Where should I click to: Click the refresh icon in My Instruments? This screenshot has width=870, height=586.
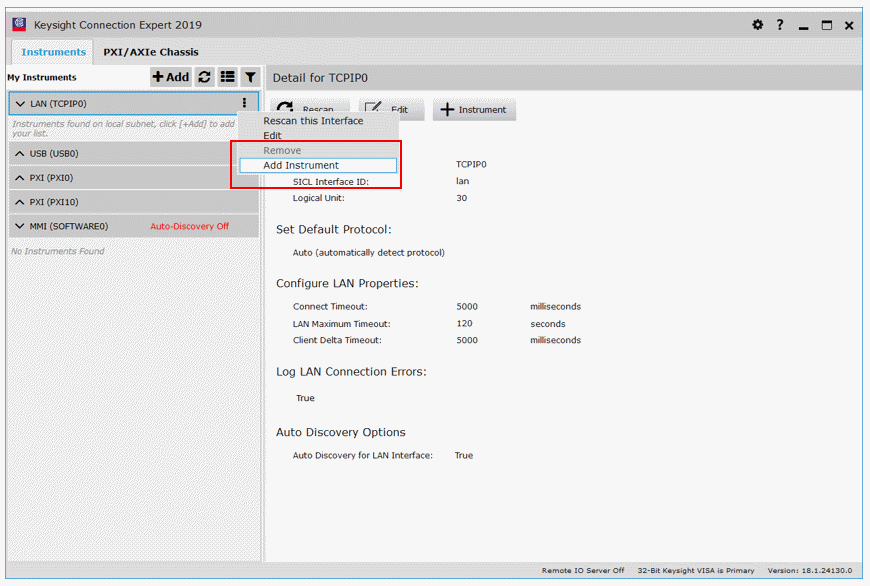(204, 77)
